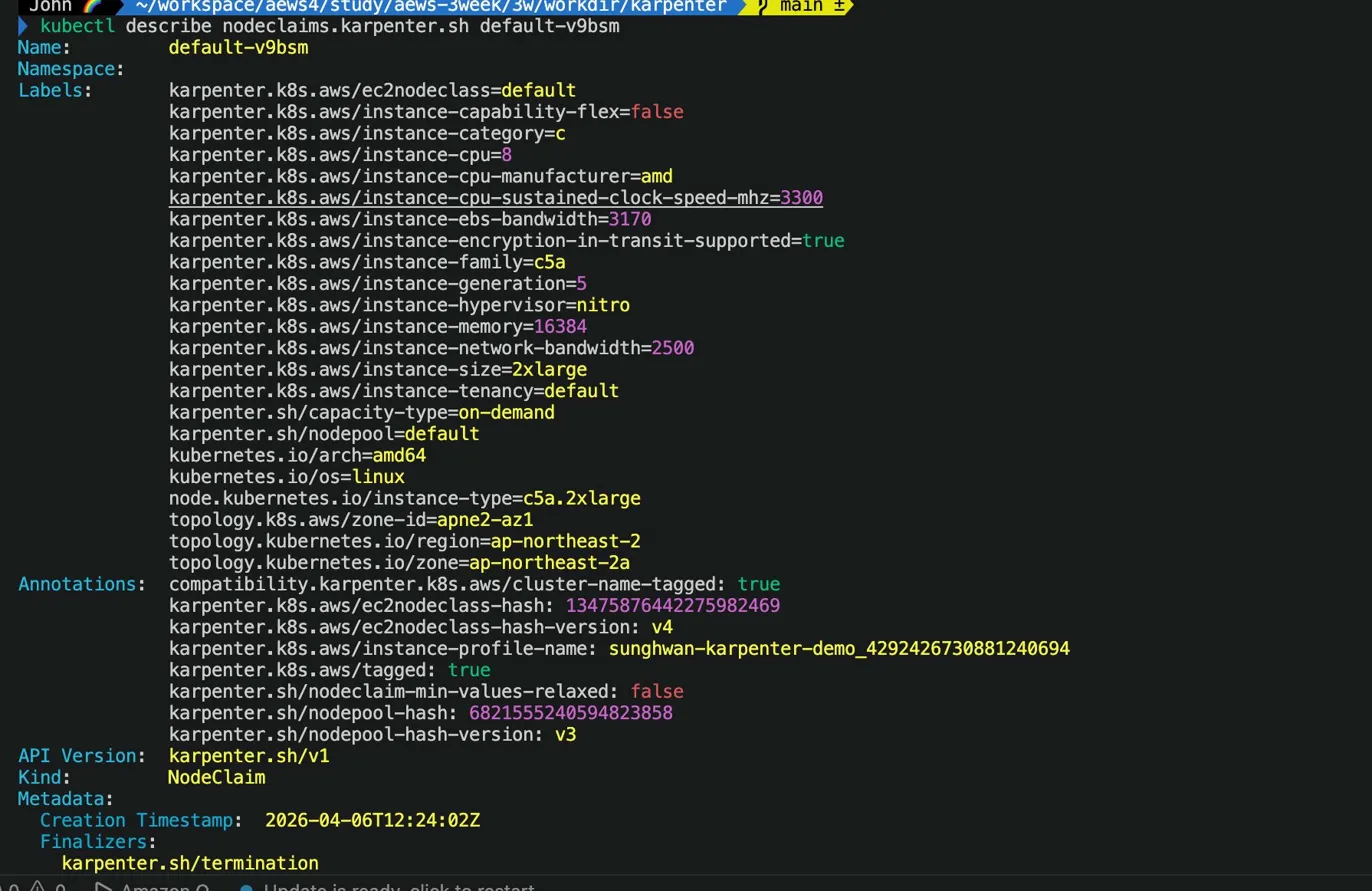Click the instance-size=2xlarge label line
This screenshot has height=891, width=1372.
pyautogui.click(x=378, y=370)
